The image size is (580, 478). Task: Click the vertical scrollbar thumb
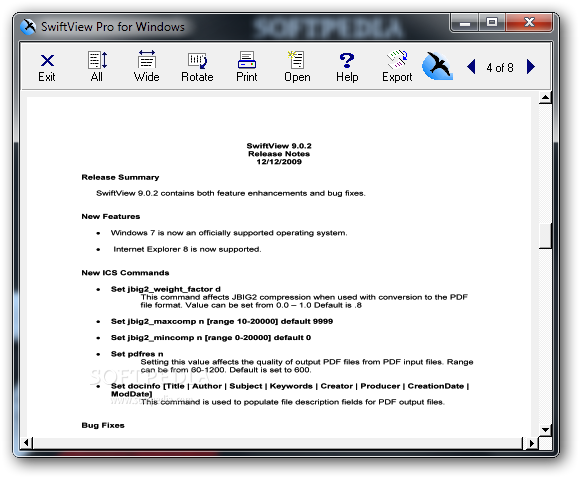[x=545, y=236]
